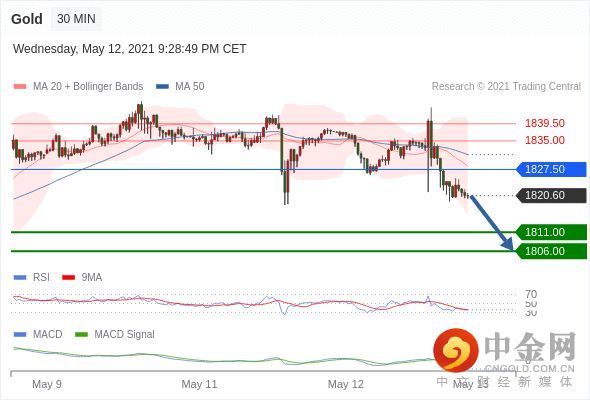This screenshot has width=590, height=400.
Task: Click the RSI axis value 70
Action: click(x=531, y=294)
